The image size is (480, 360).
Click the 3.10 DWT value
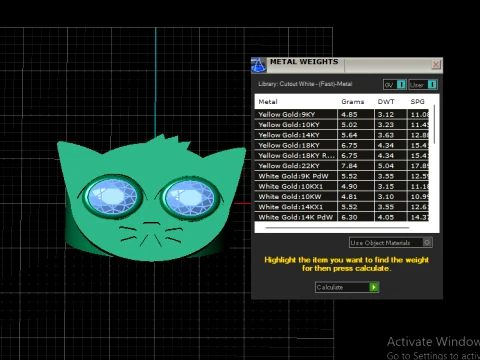[386, 197]
